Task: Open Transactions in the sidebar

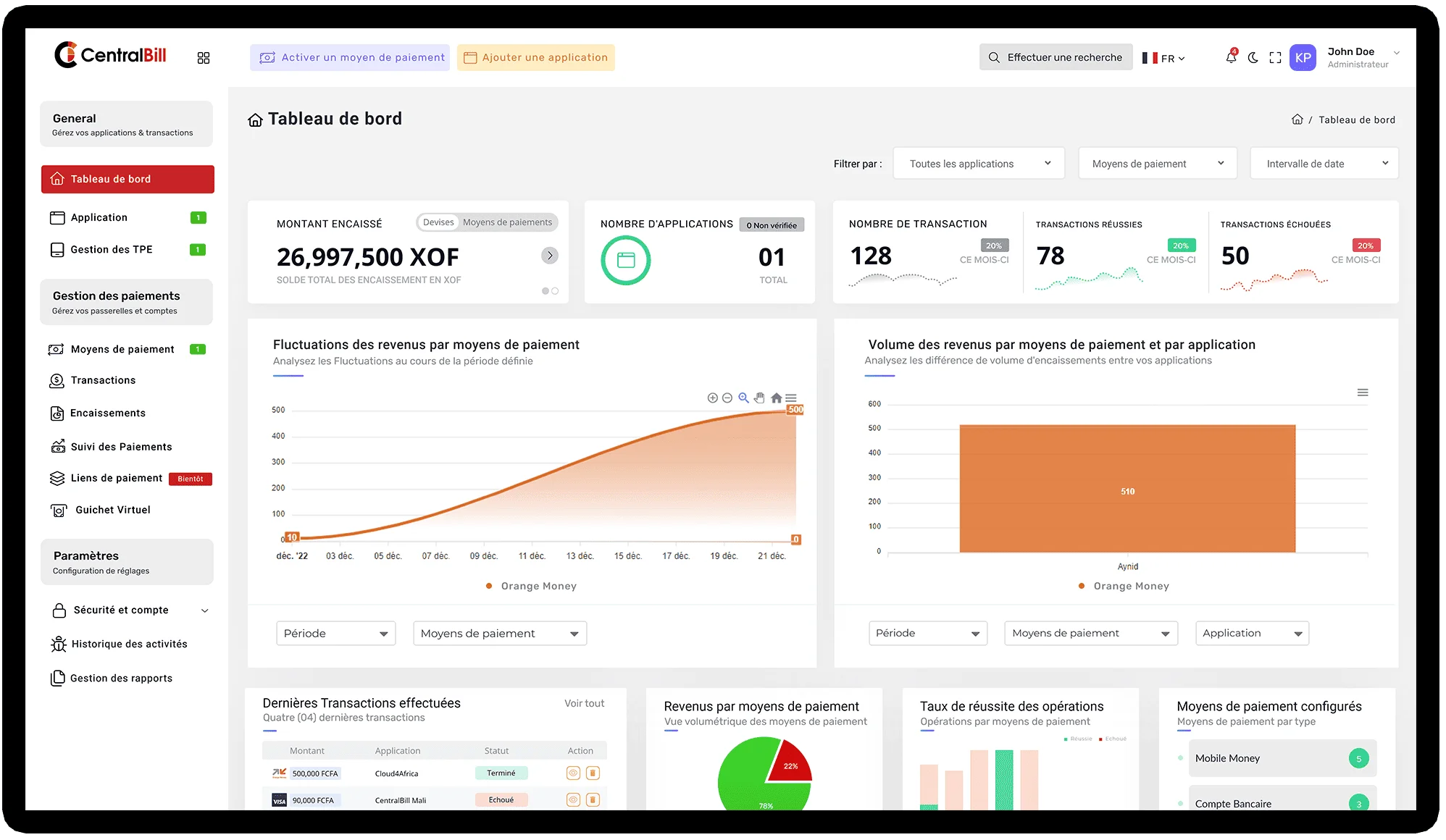Action: pyautogui.click(x=103, y=380)
